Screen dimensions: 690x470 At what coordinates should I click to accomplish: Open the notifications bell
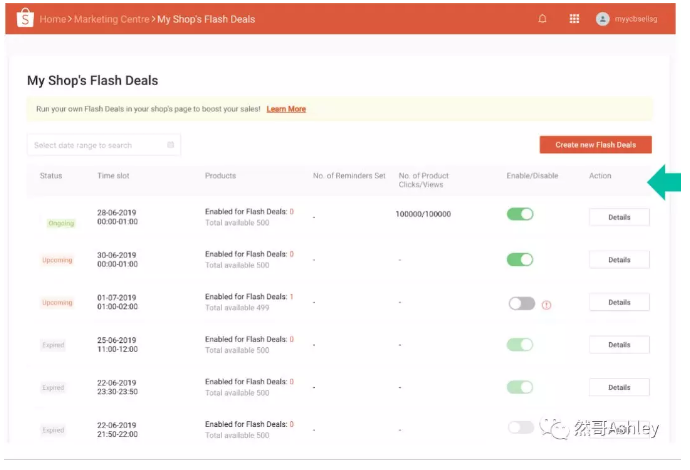[542, 19]
